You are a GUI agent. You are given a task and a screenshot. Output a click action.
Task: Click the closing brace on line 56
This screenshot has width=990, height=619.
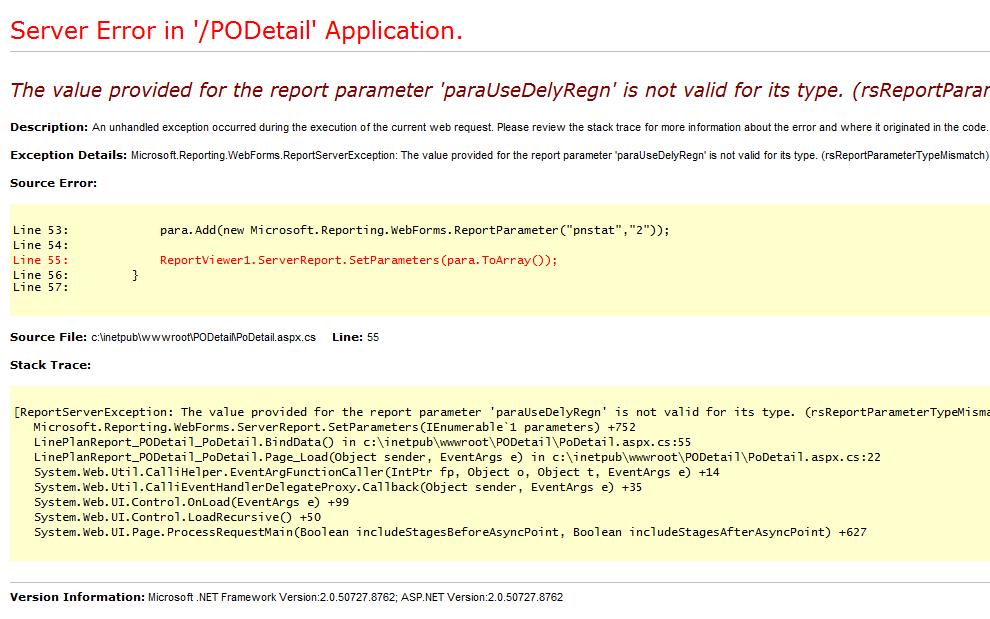tap(136, 275)
